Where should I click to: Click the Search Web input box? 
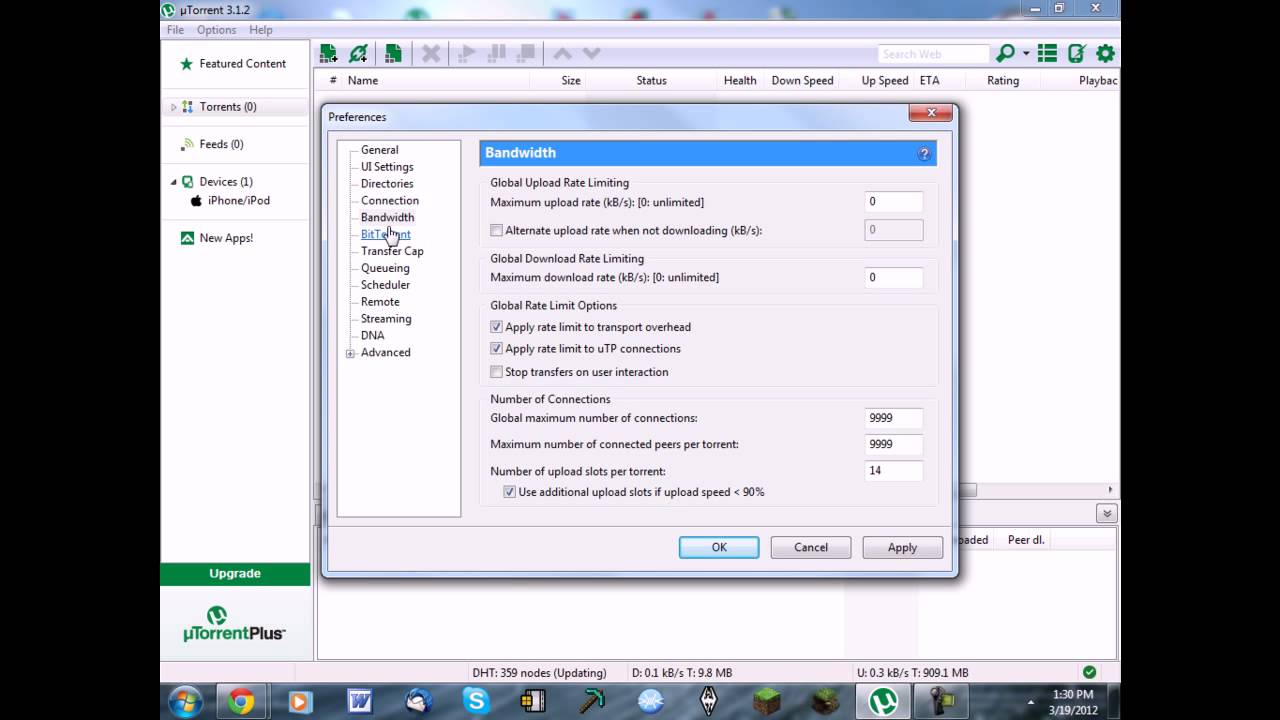pos(933,54)
